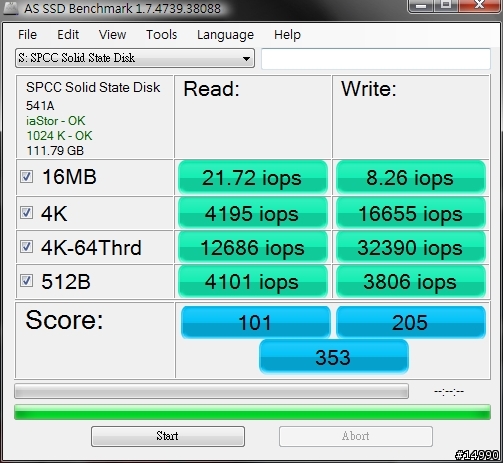Screen dimensions: 503x463
Task: Click the 16MB read result 21.72 iops
Action: (253, 177)
